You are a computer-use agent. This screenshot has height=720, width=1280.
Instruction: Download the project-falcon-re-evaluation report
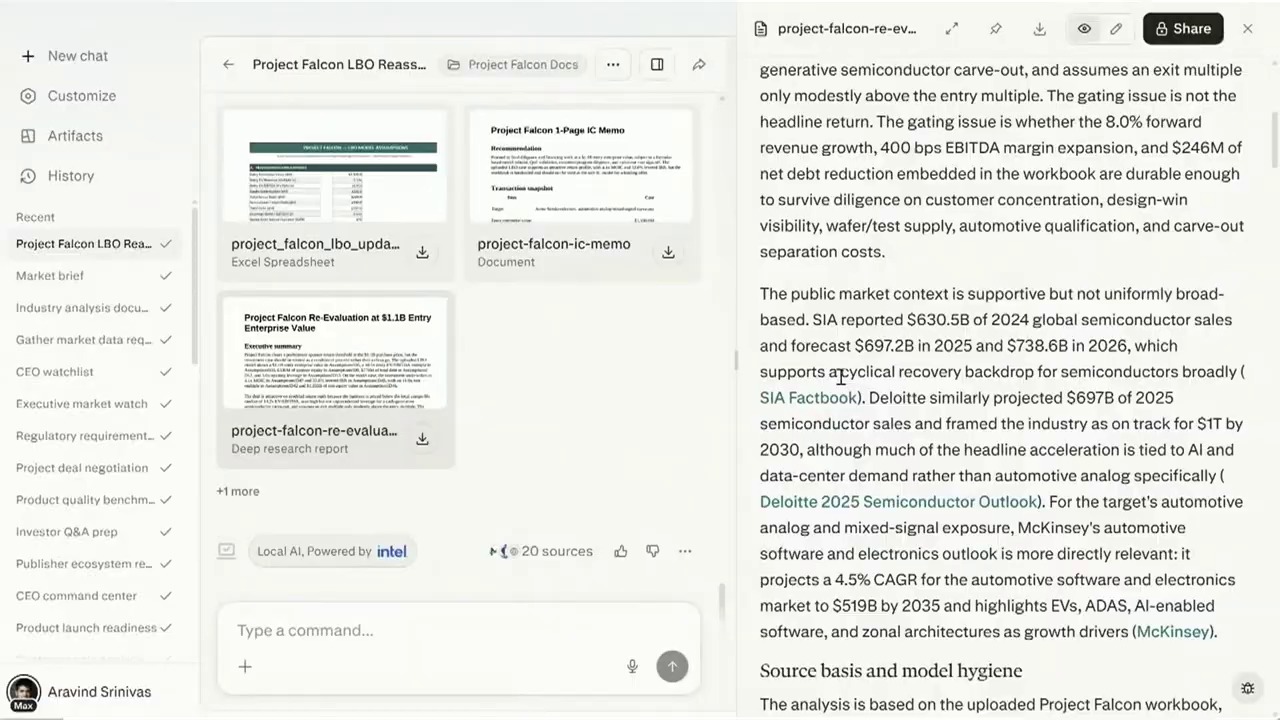(422, 439)
